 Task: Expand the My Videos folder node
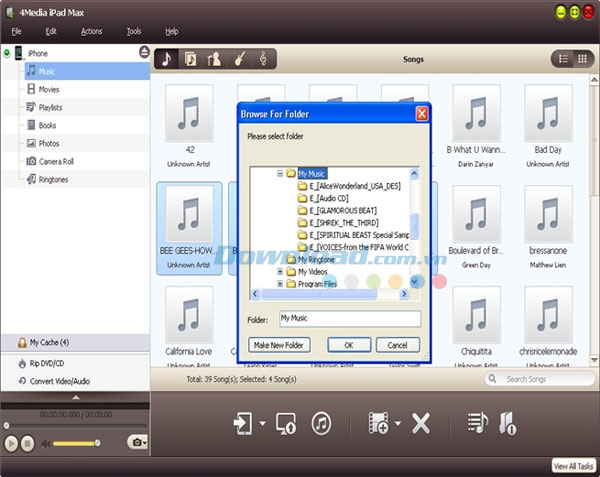point(281,271)
